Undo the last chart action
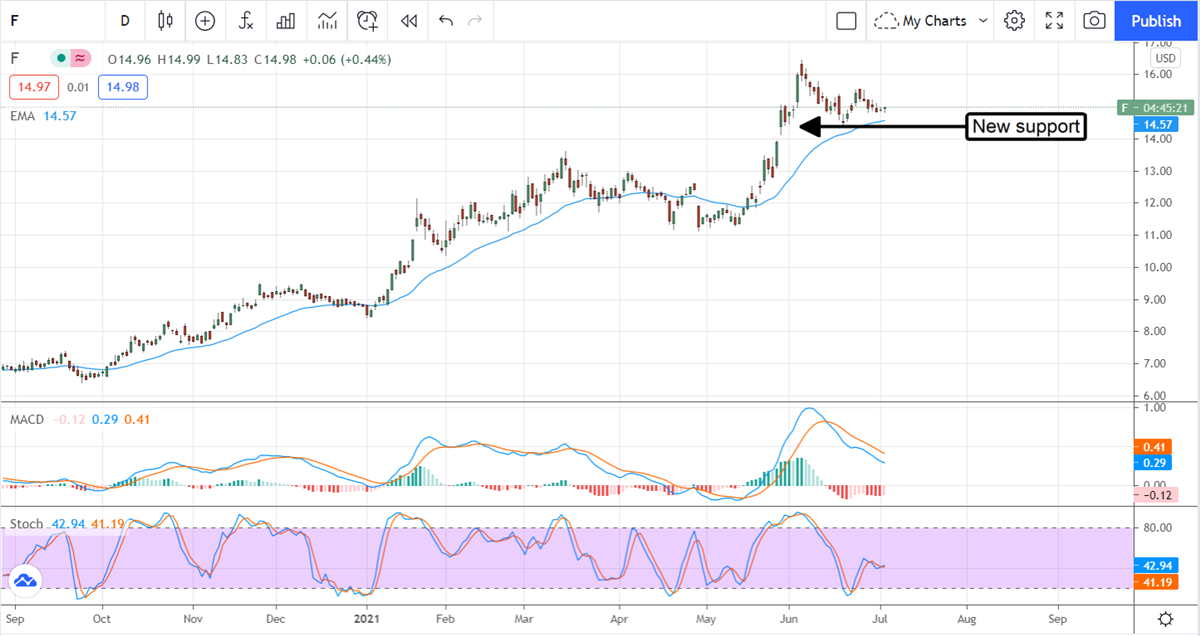 point(445,20)
